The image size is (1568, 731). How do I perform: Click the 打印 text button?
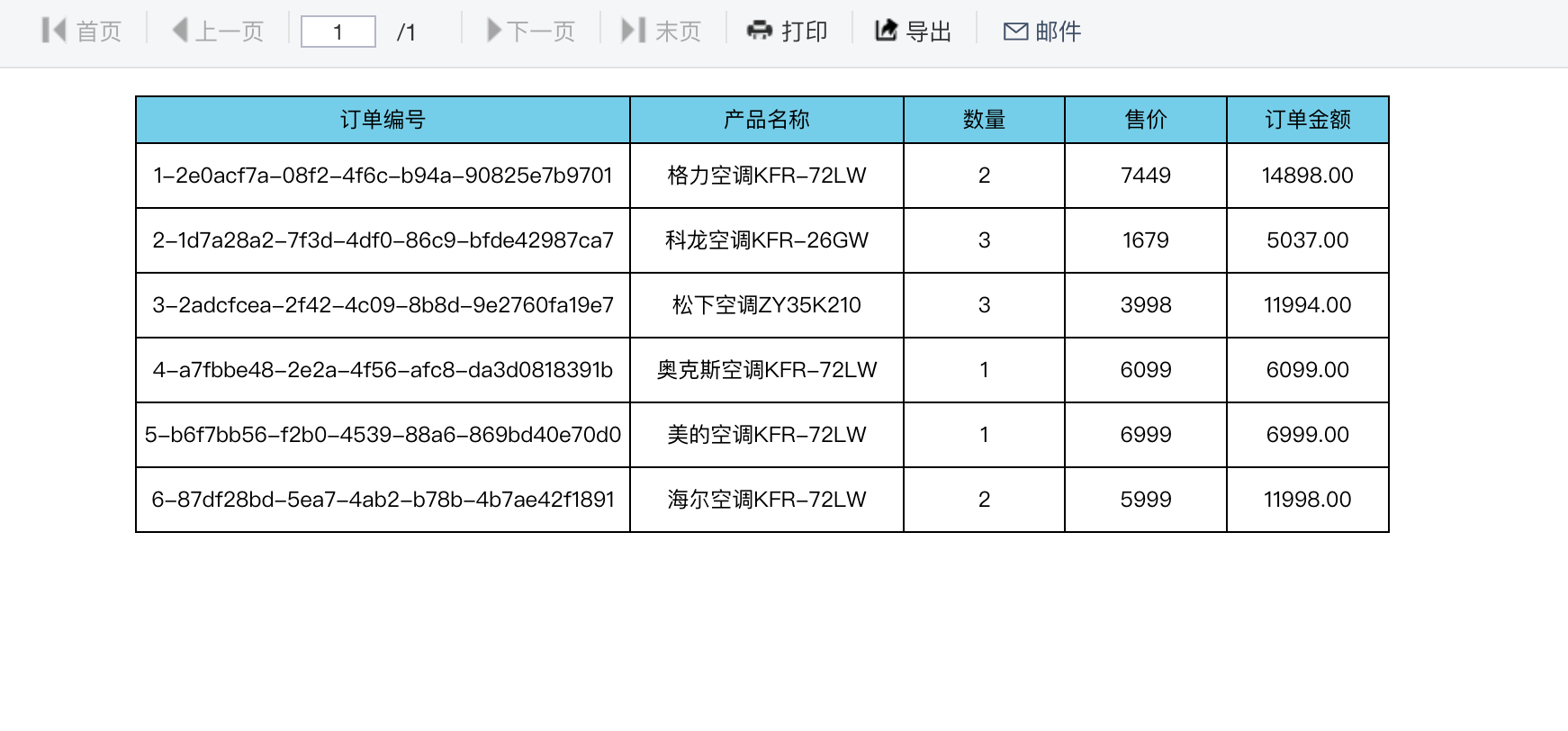[x=805, y=32]
